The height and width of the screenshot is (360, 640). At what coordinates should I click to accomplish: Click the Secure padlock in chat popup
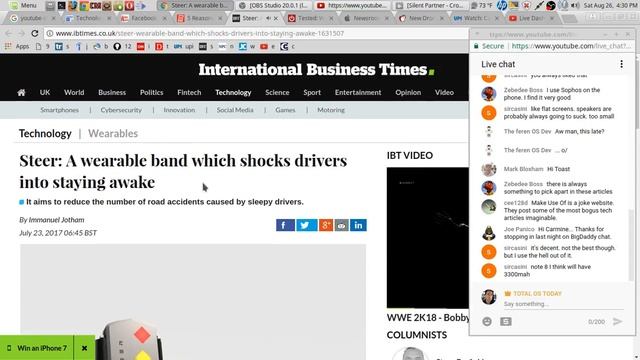[476, 46]
